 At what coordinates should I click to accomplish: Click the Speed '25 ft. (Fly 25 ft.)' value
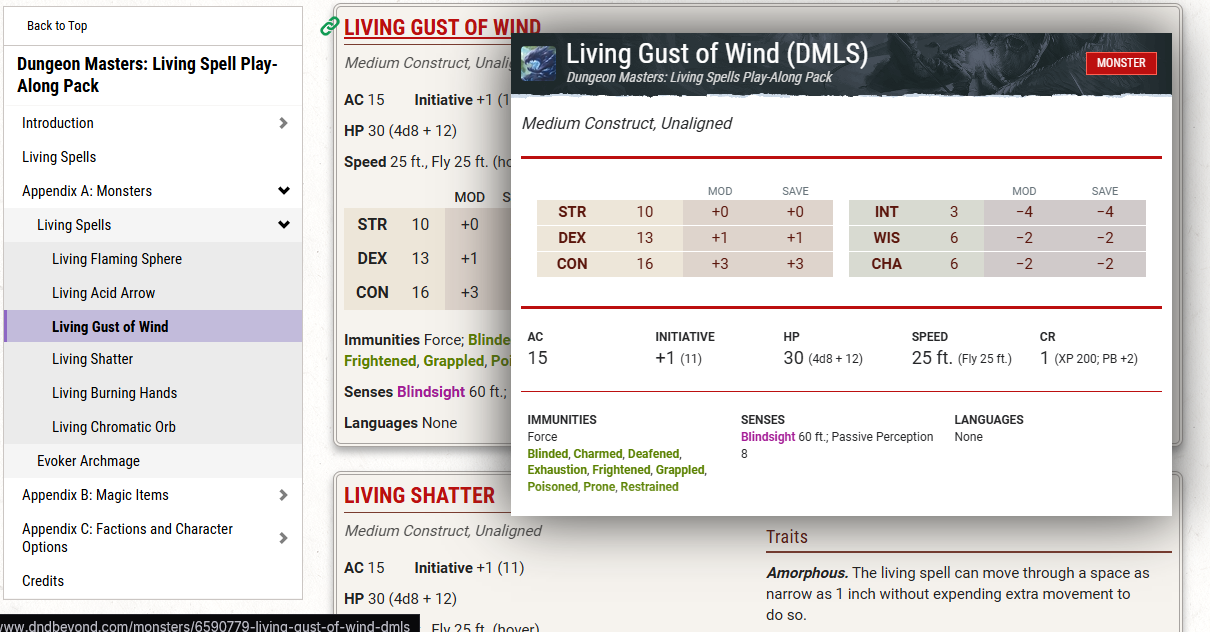[962, 358]
